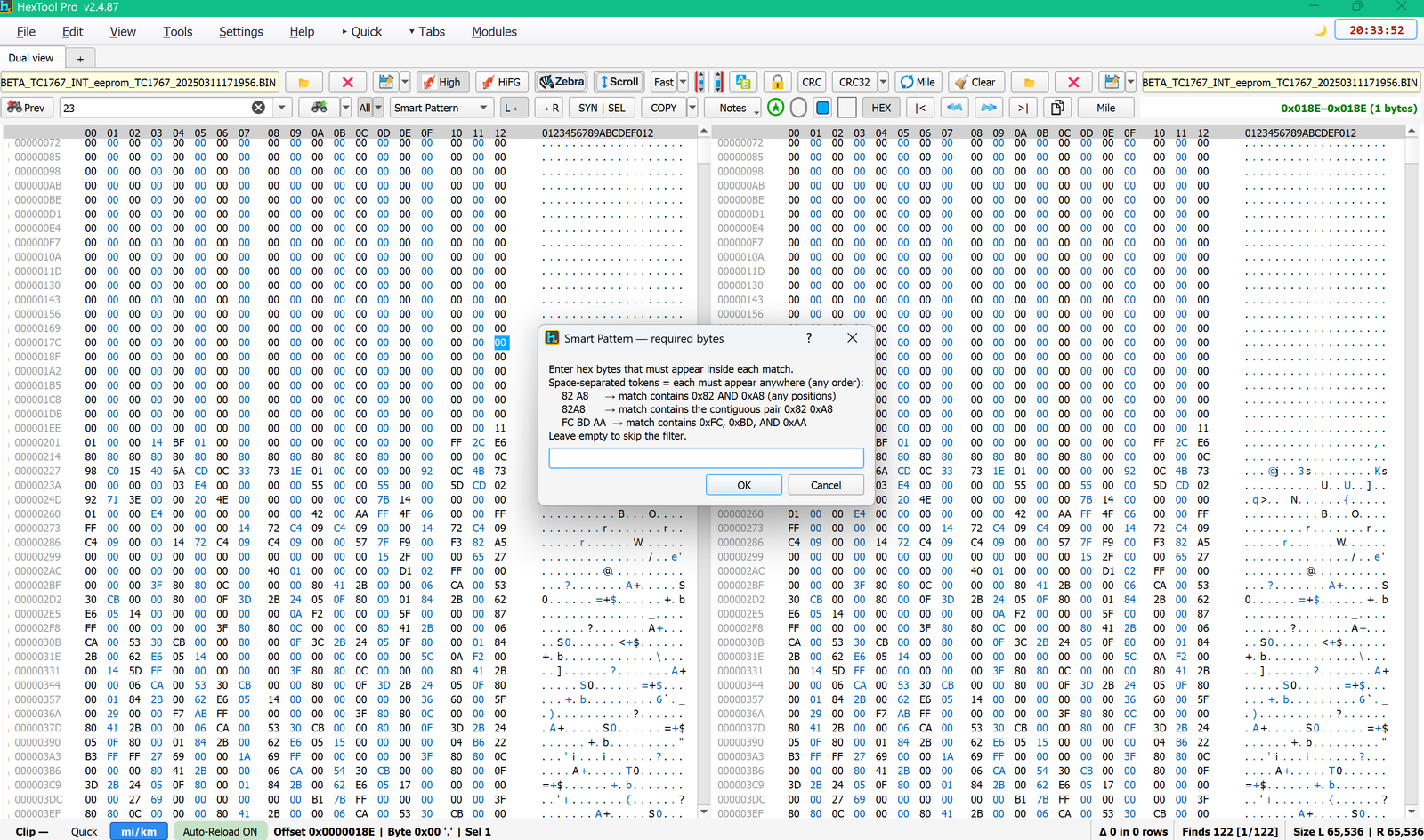Open the Modules menu
This screenshot has height=840, width=1424.
(494, 31)
